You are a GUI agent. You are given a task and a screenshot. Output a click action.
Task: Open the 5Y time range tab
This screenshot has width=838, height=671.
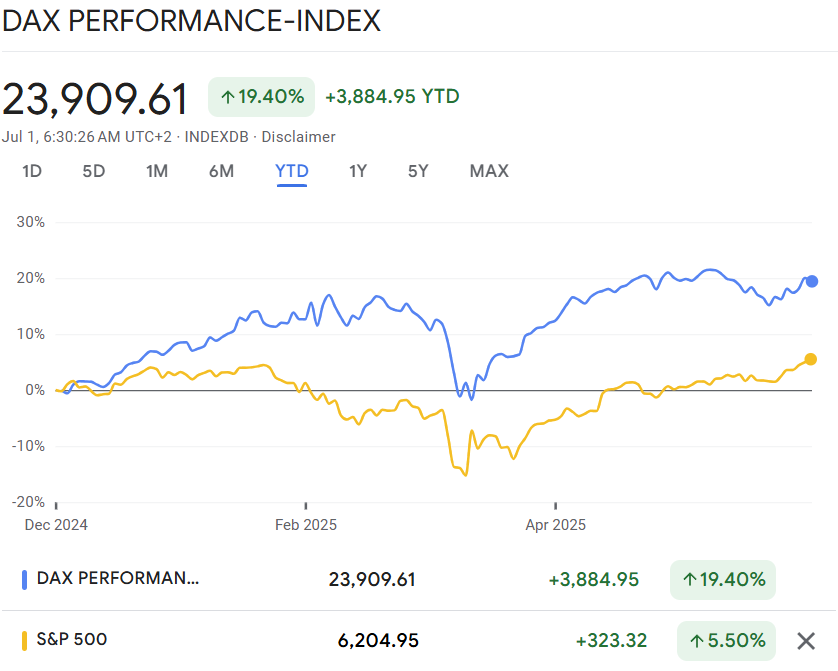point(418,171)
